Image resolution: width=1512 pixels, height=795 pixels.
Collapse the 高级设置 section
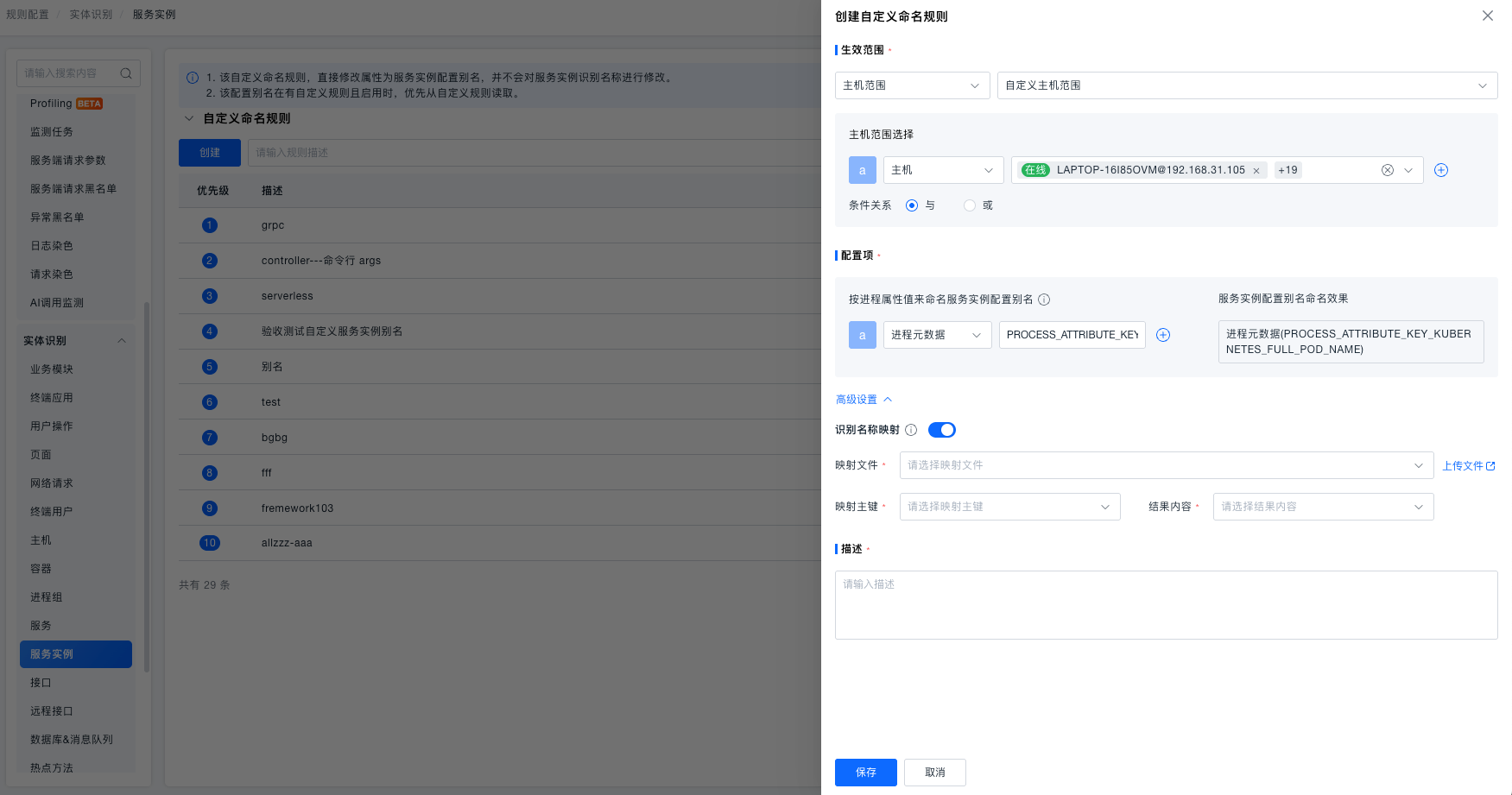point(864,400)
